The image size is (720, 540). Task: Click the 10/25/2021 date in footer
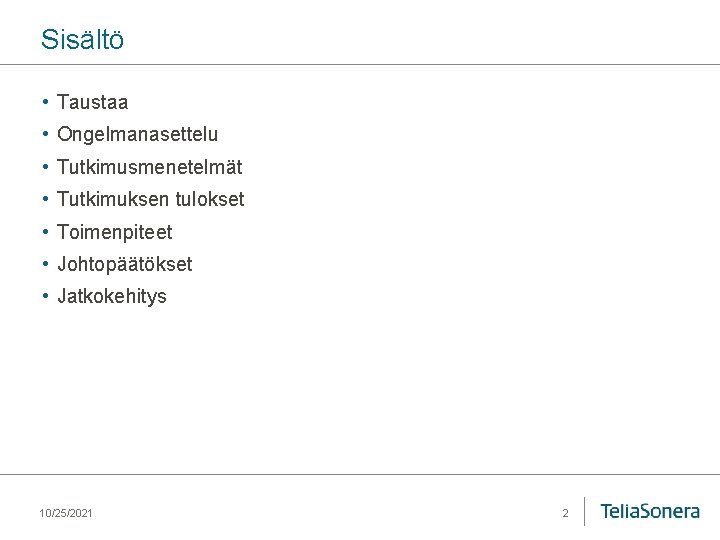pyautogui.click(x=66, y=513)
